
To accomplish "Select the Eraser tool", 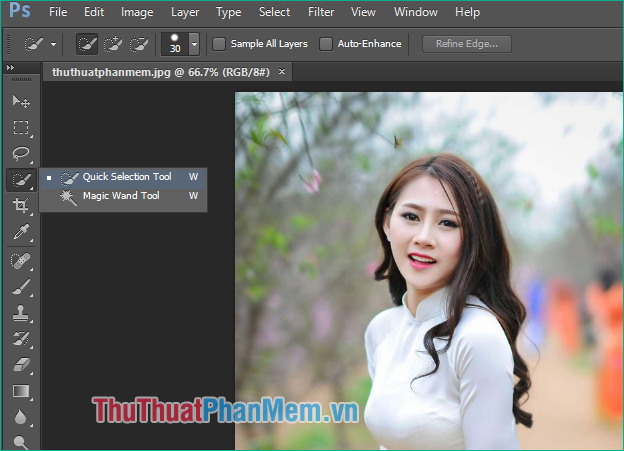I will coord(21,365).
